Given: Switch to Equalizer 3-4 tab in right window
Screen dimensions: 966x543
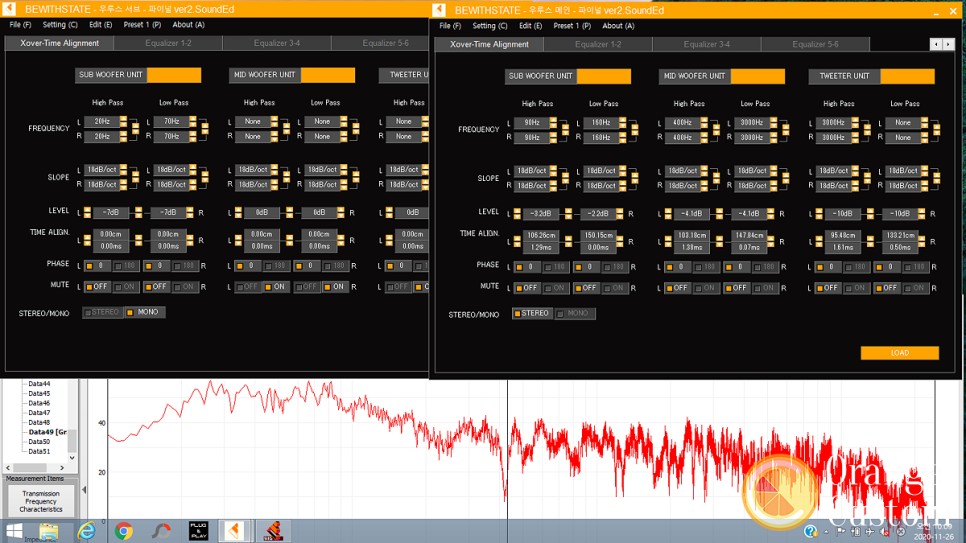Looking at the screenshot, I should (706, 45).
